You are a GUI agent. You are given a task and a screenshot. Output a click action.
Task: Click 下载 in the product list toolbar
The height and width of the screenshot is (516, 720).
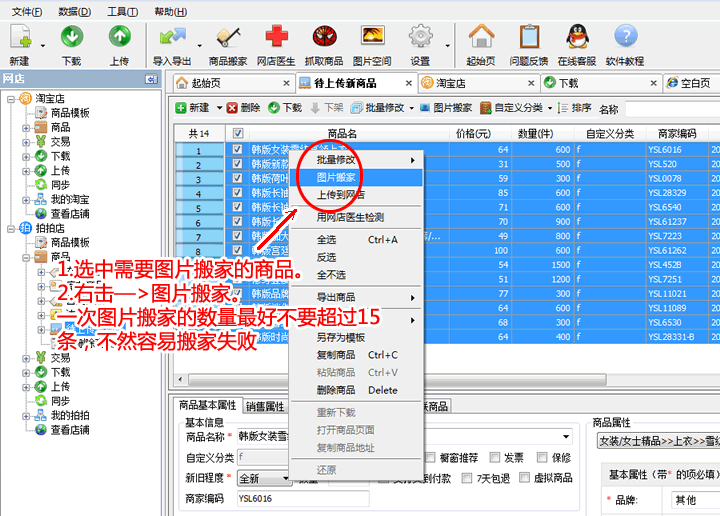tap(285, 108)
